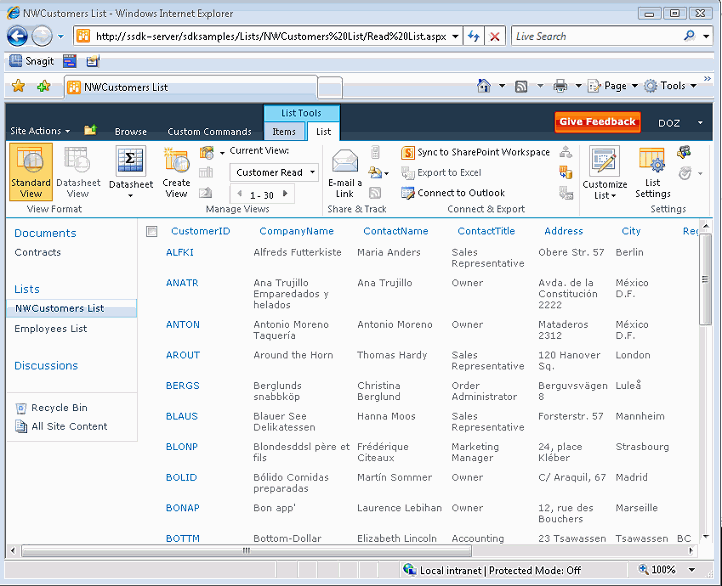Click next page arrow beside 1 - 30
Screen dimensions: 722x586
coord(285,194)
